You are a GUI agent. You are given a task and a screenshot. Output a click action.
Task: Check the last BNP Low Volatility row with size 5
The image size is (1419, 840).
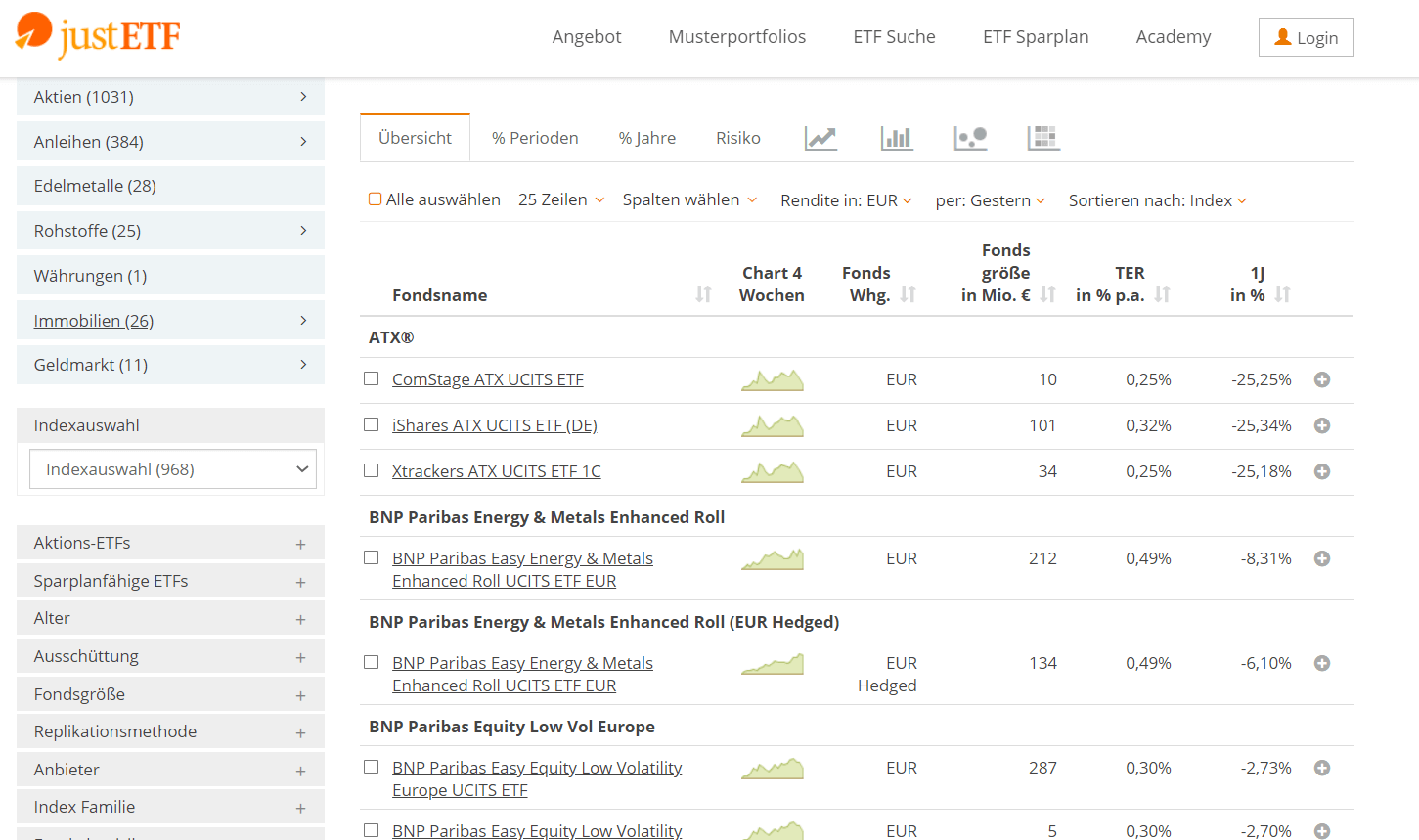click(x=371, y=830)
